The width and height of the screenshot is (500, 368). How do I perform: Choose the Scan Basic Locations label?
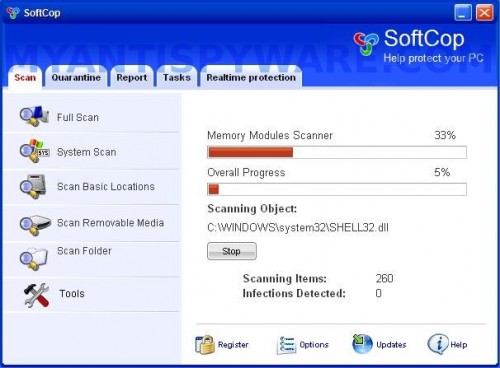[x=106, y=186]
